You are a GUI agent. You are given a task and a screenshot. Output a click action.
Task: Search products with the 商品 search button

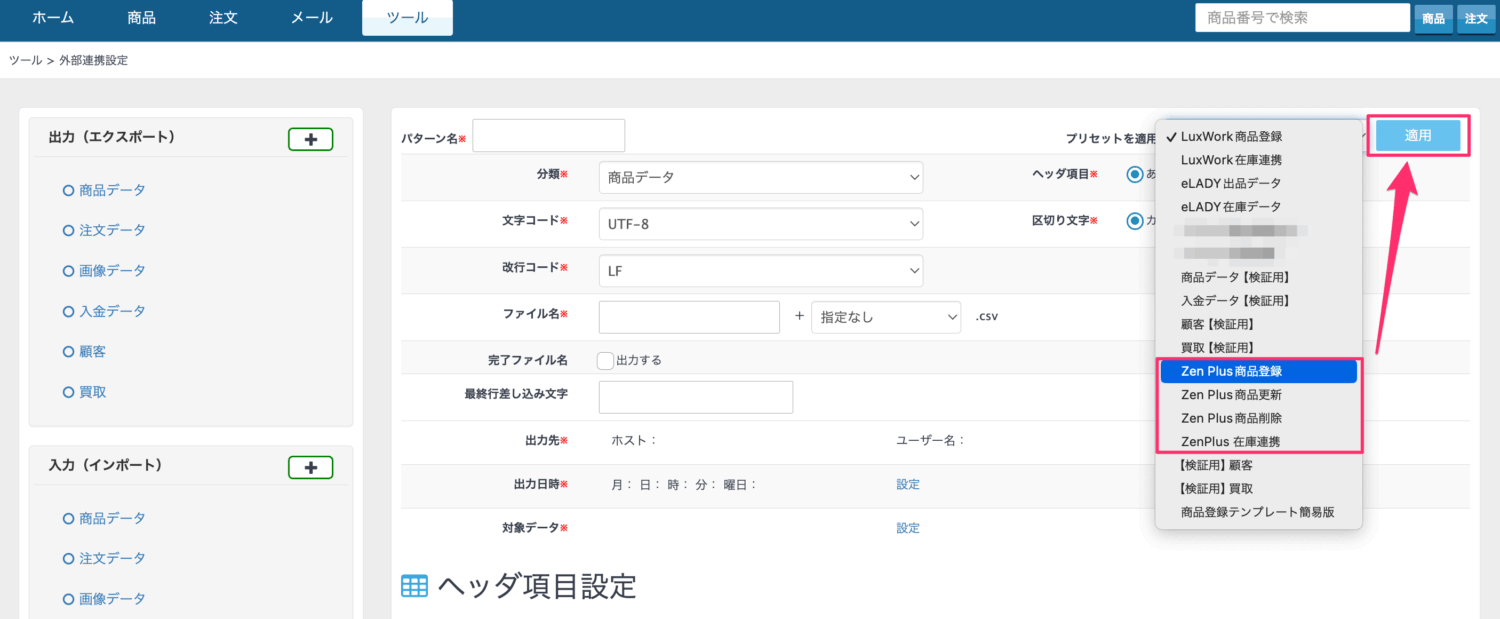point(1433,18)
